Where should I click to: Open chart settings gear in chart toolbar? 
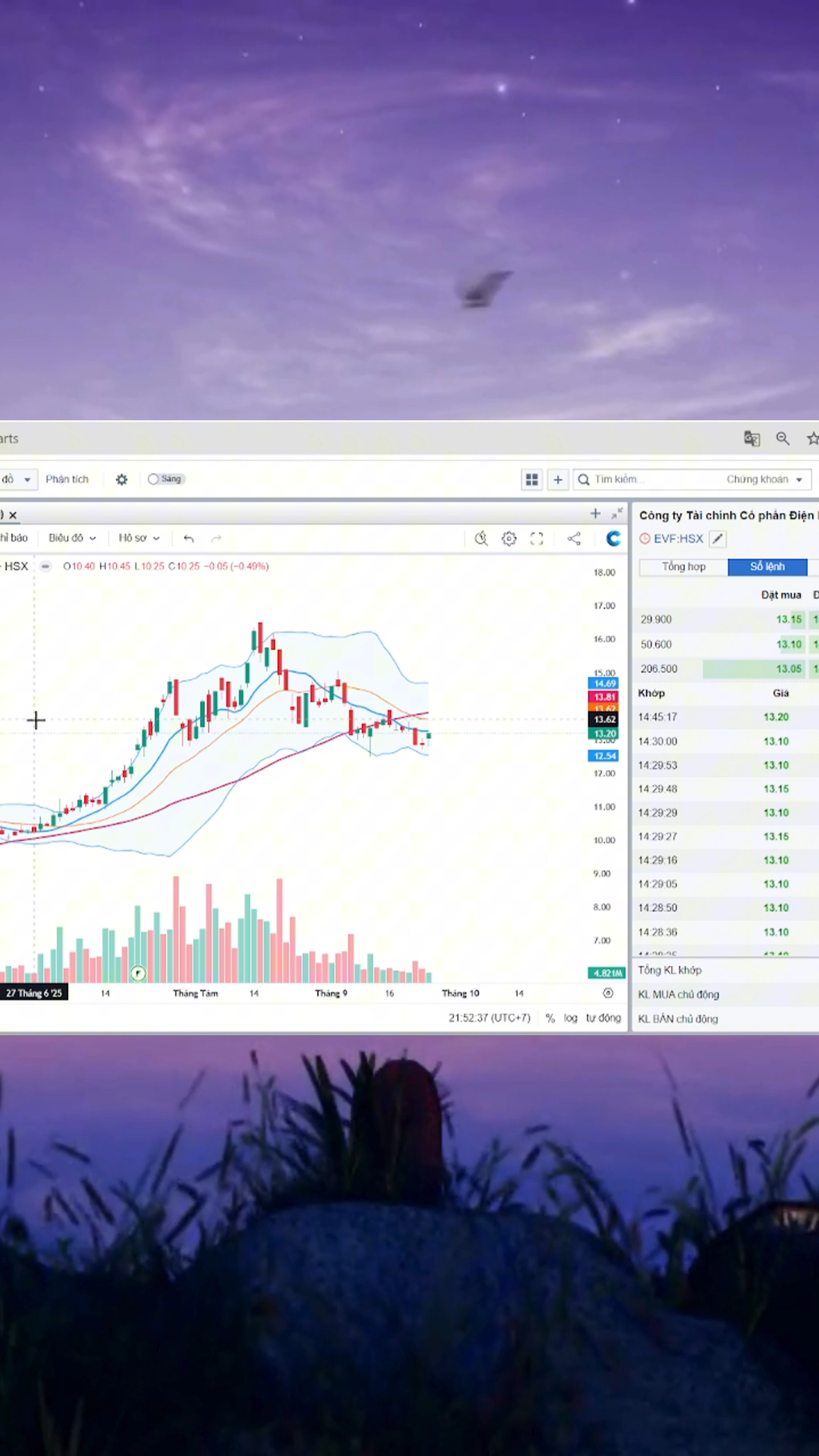point(509,538)
